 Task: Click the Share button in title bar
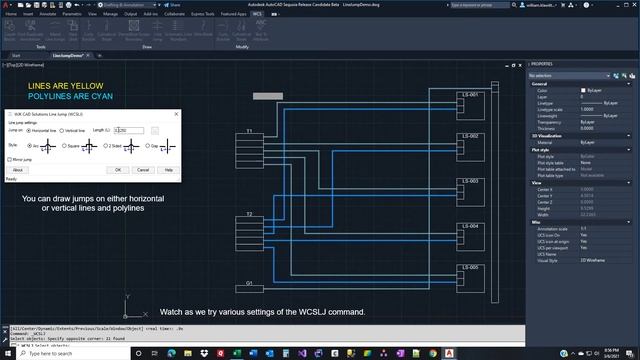pyautogui.click(x=172, y=5)
